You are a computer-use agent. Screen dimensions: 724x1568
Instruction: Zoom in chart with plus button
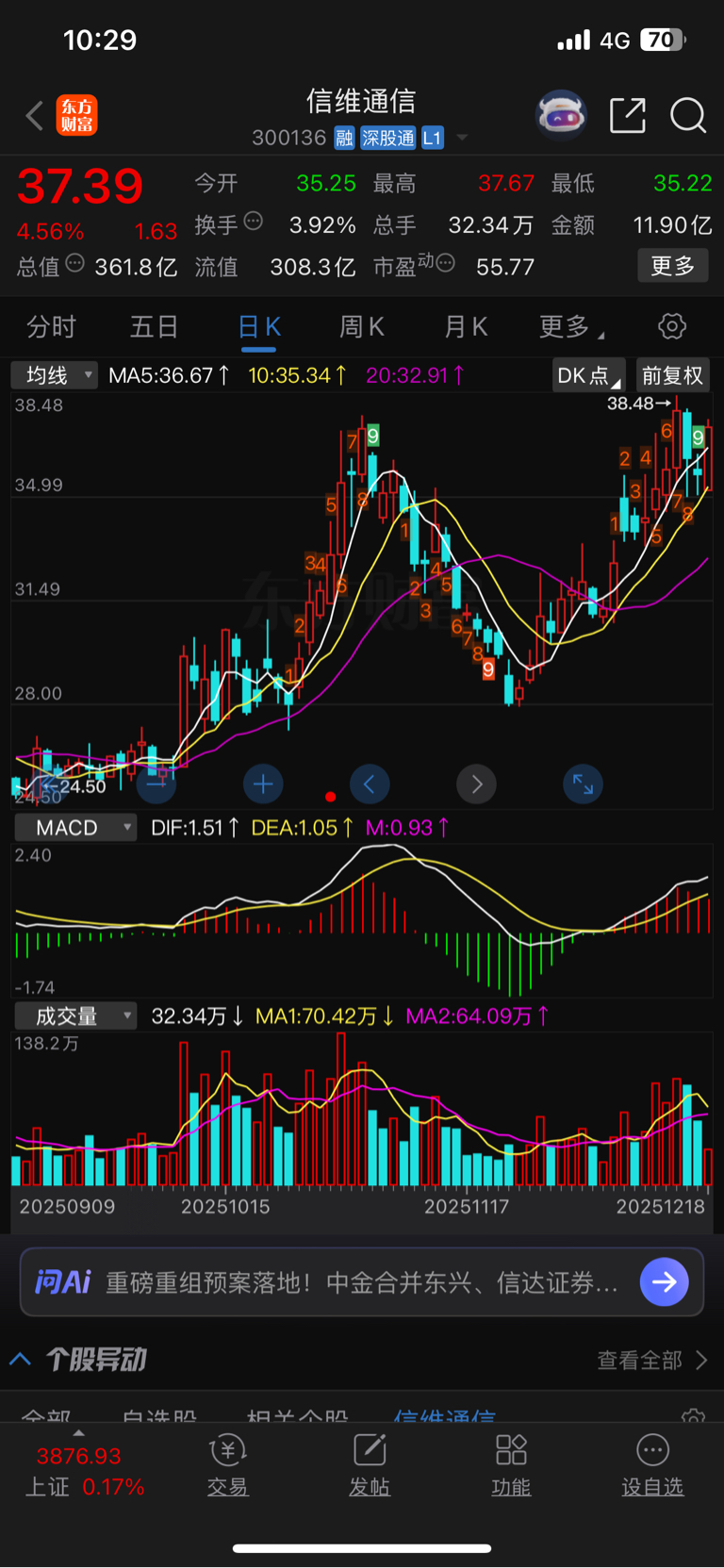pos(263,784)
